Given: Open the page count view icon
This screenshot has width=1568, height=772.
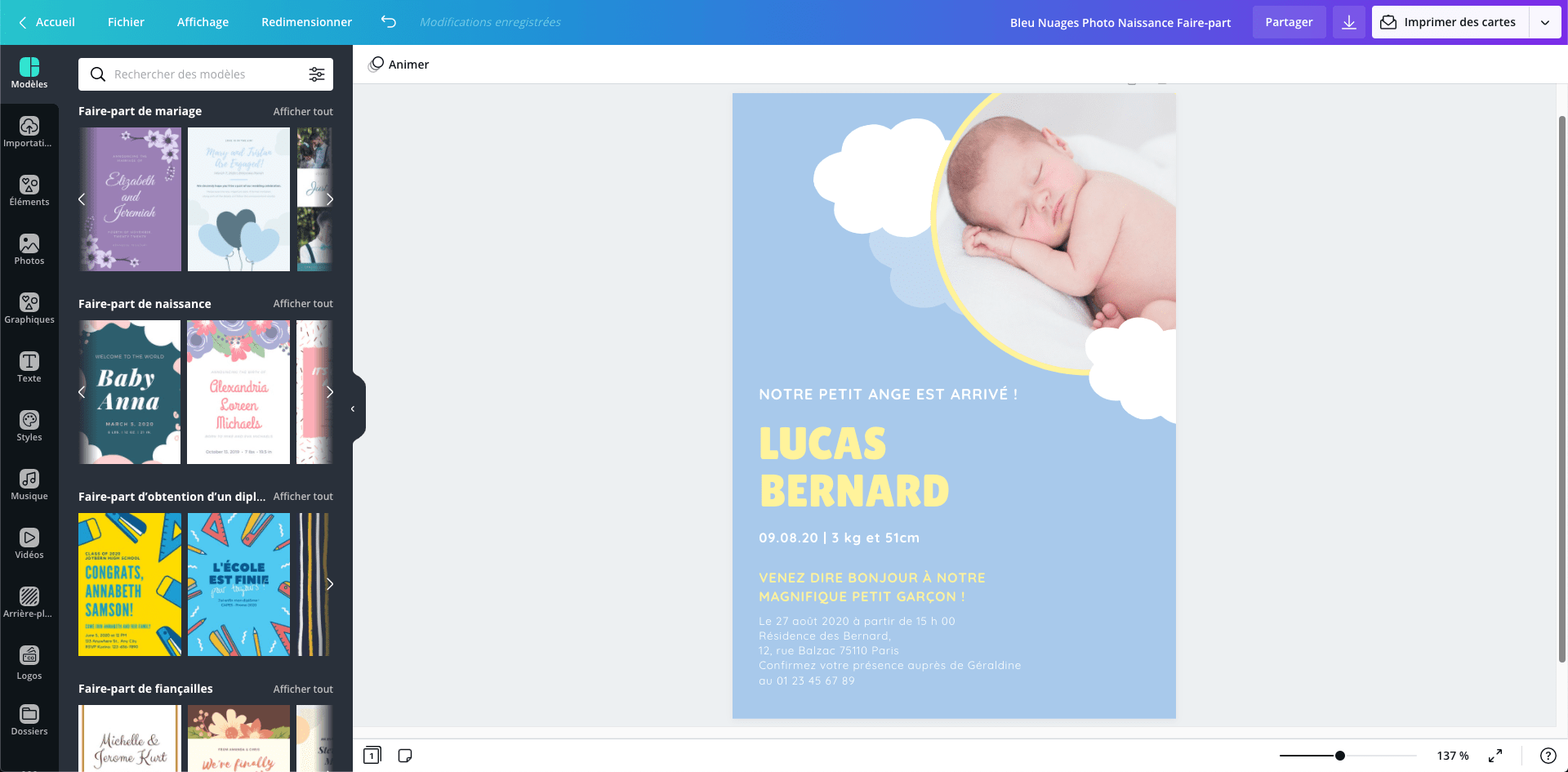Looking at the screenshot, I should click(372, 756).
